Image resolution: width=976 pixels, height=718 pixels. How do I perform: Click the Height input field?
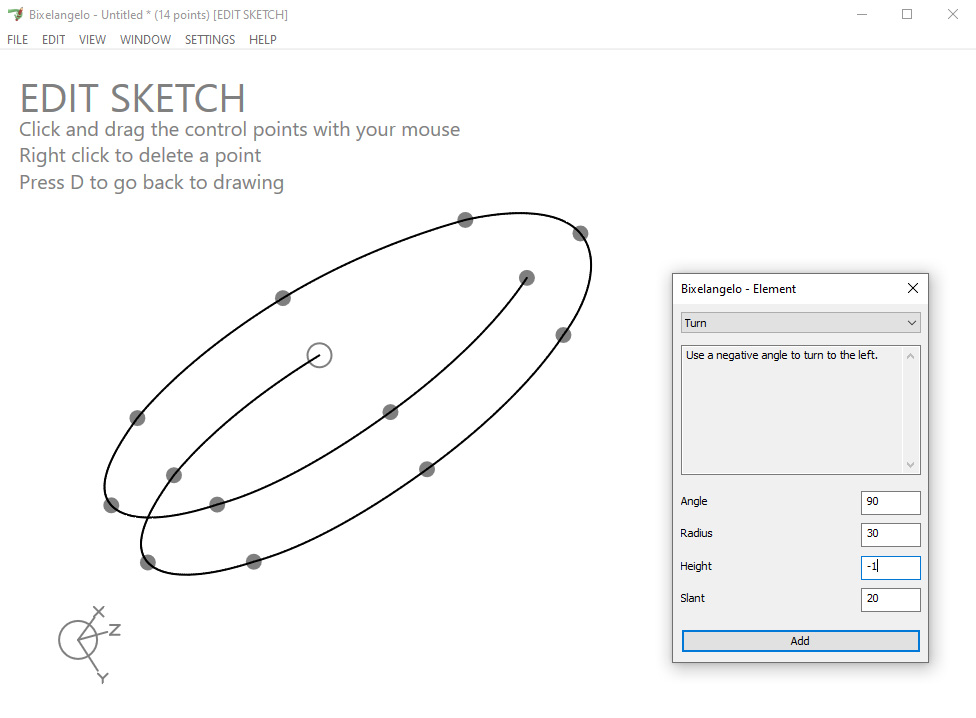coord(890,567)
